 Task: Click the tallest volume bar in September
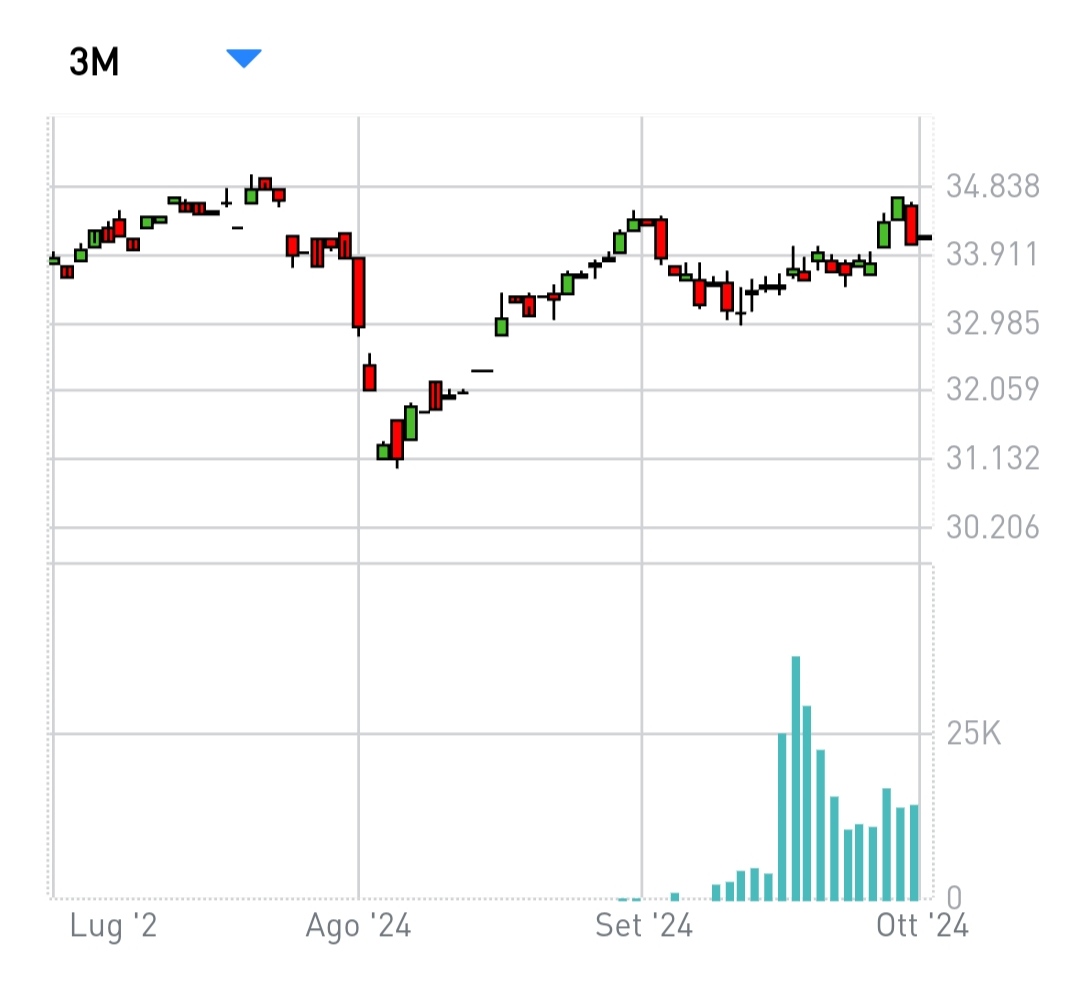click(x=796, y=778)
